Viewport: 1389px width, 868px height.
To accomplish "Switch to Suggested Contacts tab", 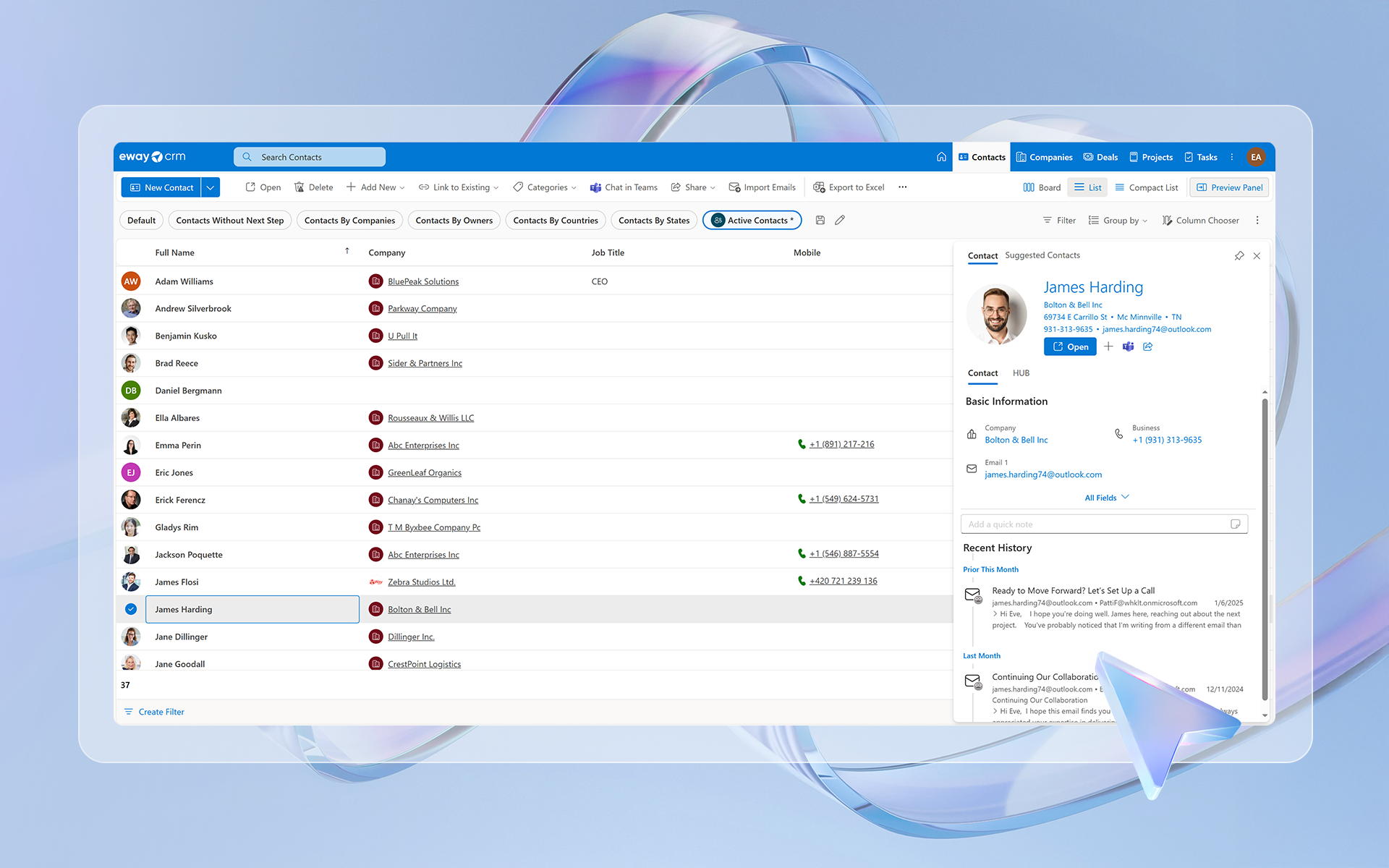I will point(1042,255).
